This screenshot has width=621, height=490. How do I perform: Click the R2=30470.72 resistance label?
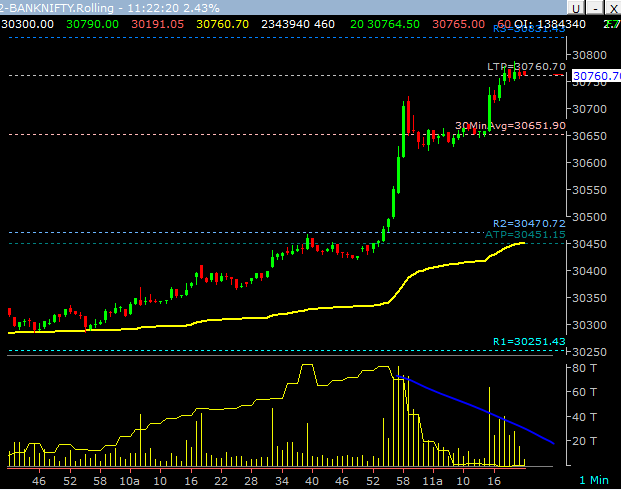(529, 224)
